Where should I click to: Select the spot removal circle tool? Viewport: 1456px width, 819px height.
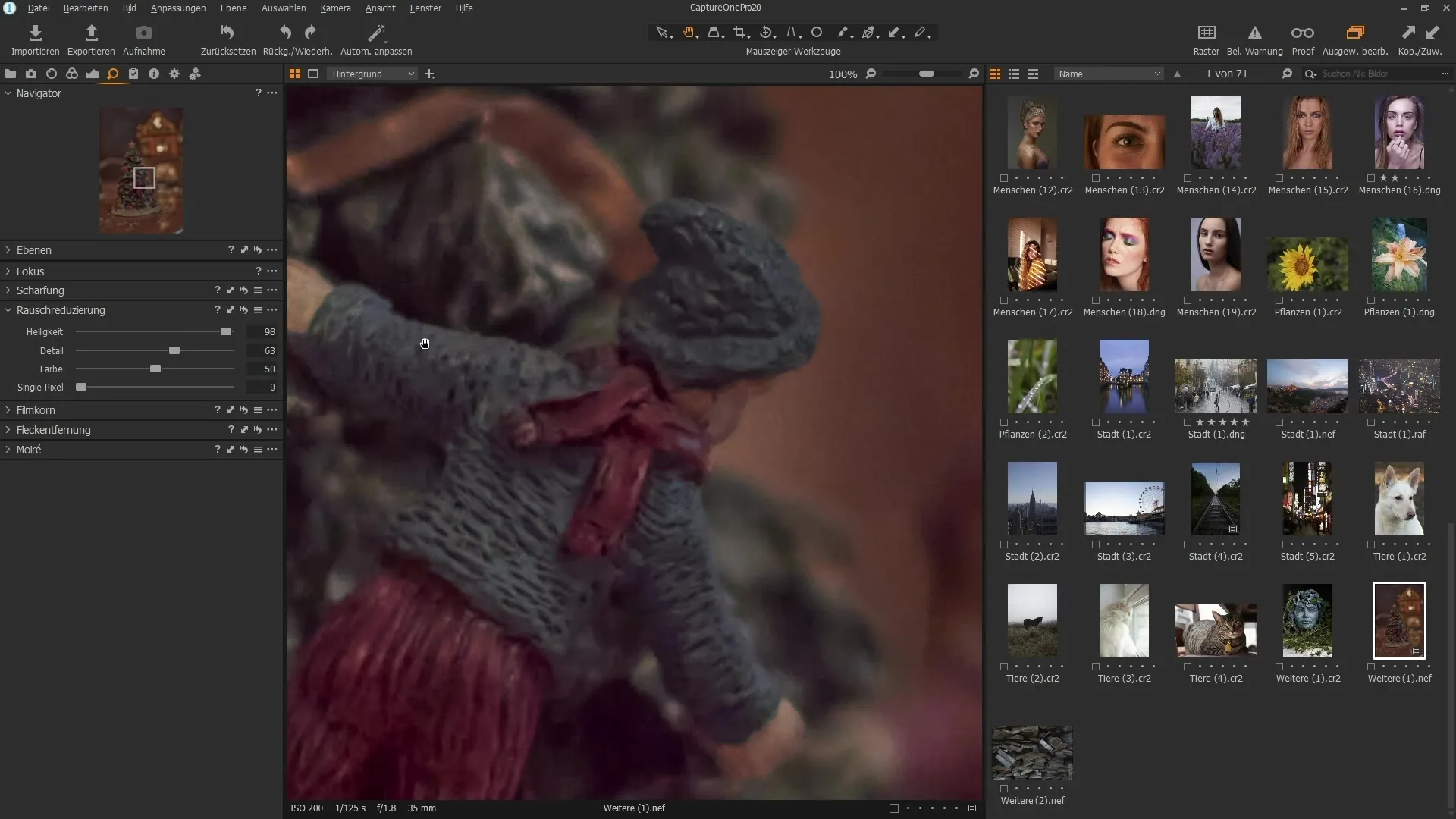817,33
